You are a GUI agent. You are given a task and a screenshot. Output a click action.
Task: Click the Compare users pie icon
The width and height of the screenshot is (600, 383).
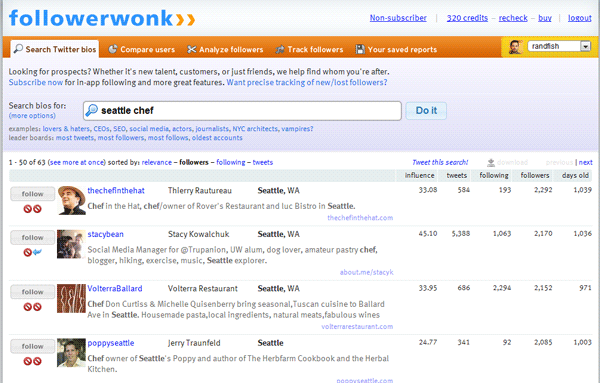tap(113, 49)
